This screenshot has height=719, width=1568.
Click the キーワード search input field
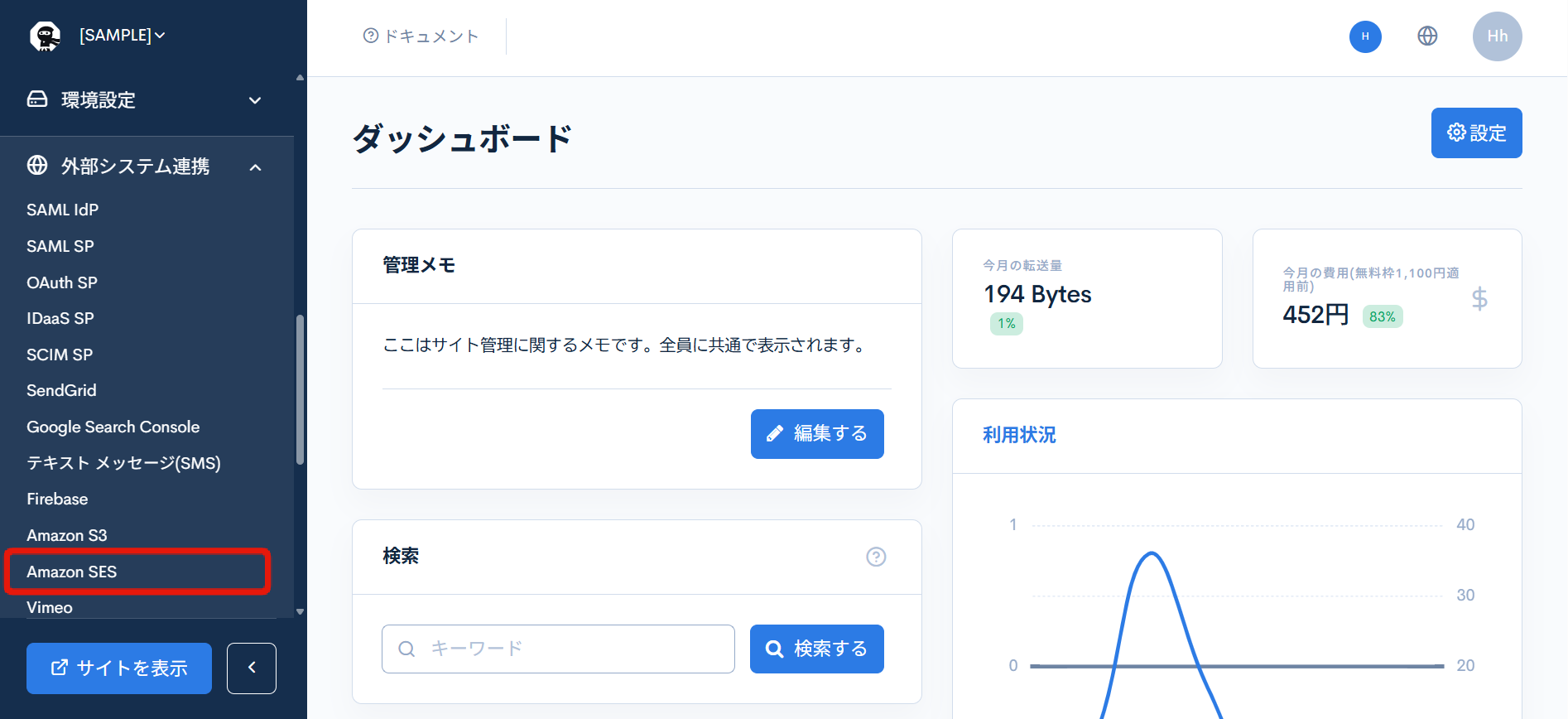tap(558, 649)
